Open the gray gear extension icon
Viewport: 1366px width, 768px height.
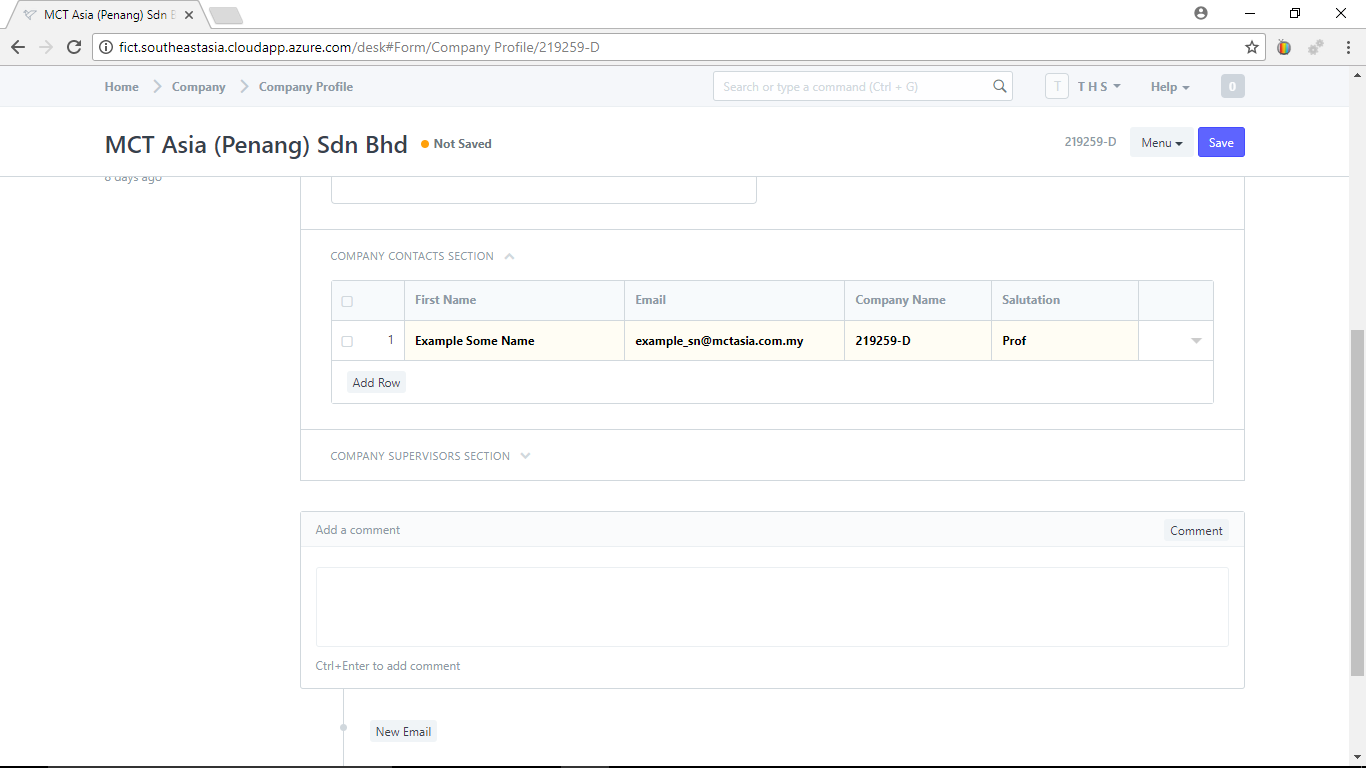click(1316, 47)
